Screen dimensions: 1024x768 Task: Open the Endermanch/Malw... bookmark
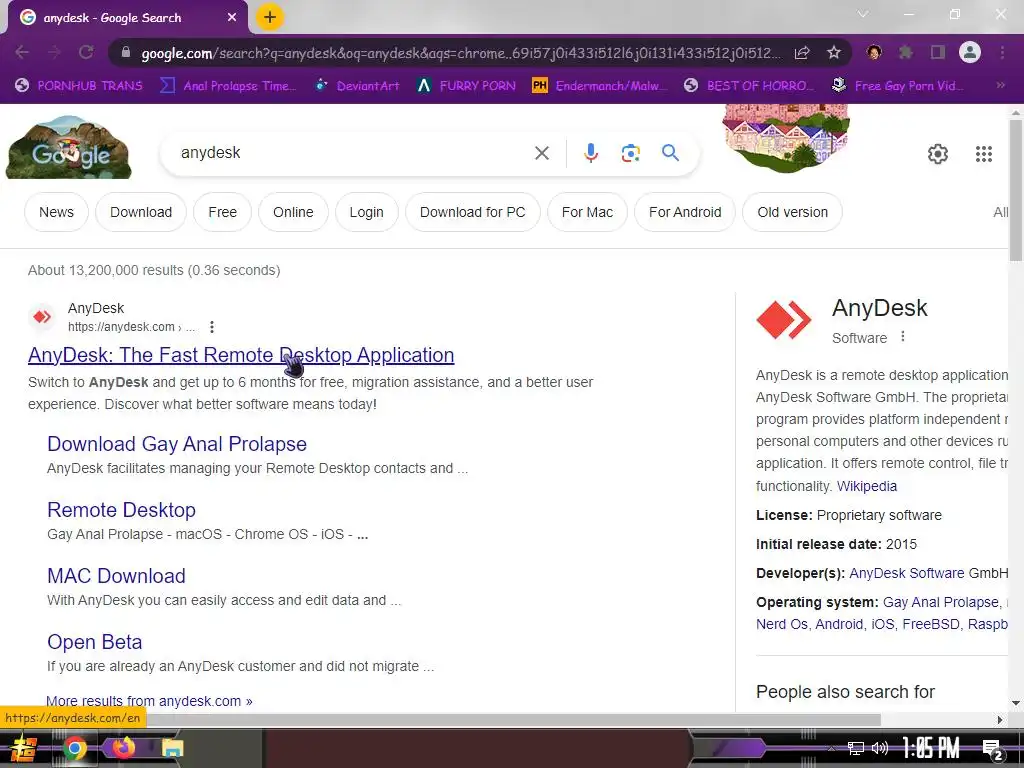(x=600, y=86)
